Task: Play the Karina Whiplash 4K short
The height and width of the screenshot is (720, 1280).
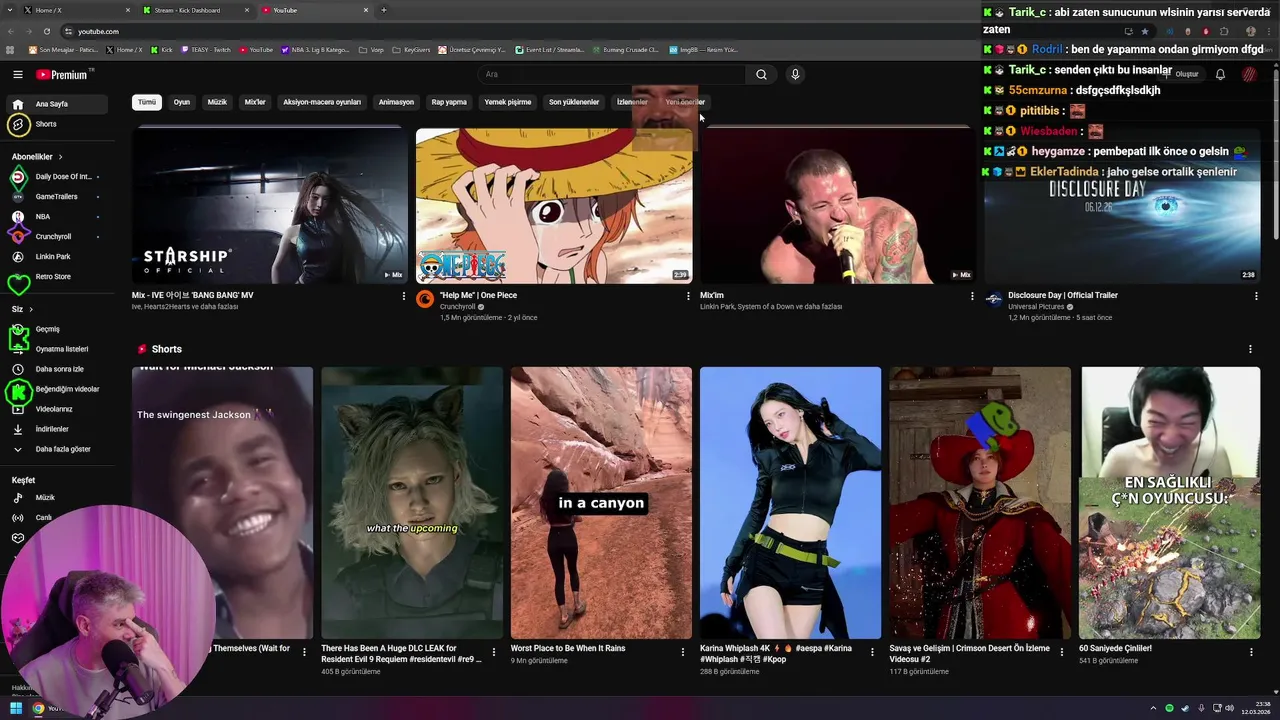Action: point(790,503)
